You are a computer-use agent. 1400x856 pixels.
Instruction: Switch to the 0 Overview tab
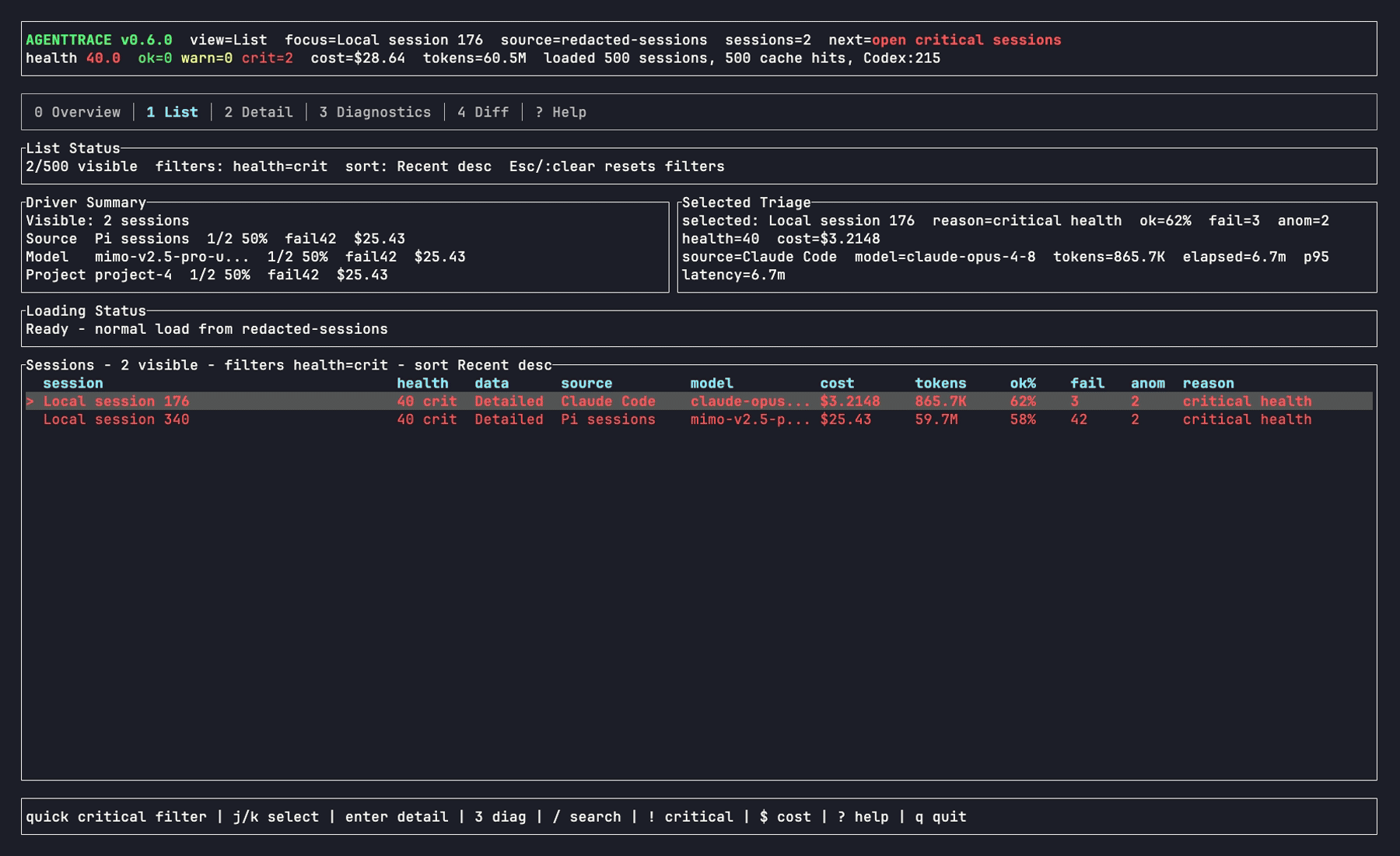click(x=77, y=112)
